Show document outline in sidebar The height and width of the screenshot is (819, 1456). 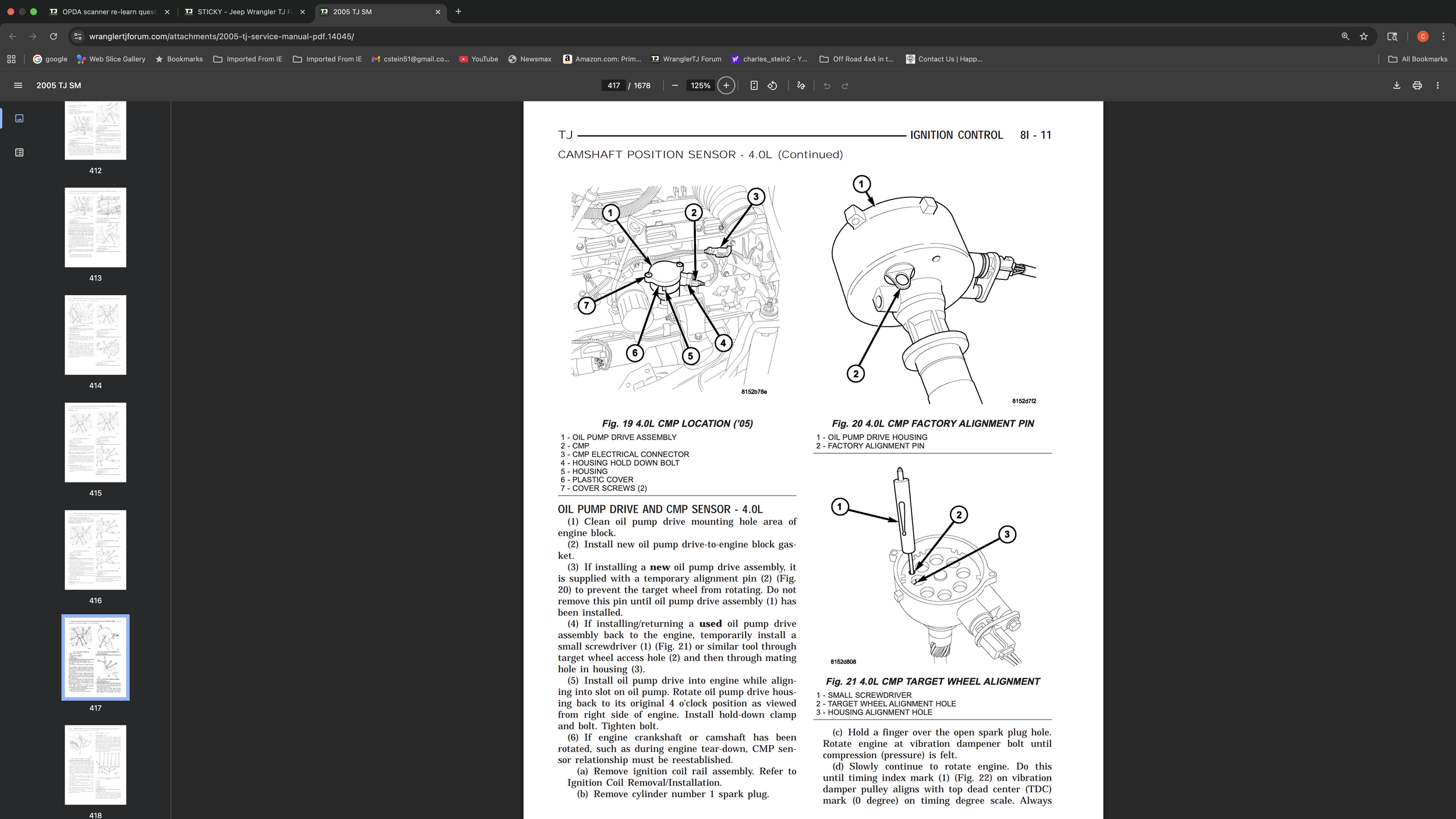19,153
